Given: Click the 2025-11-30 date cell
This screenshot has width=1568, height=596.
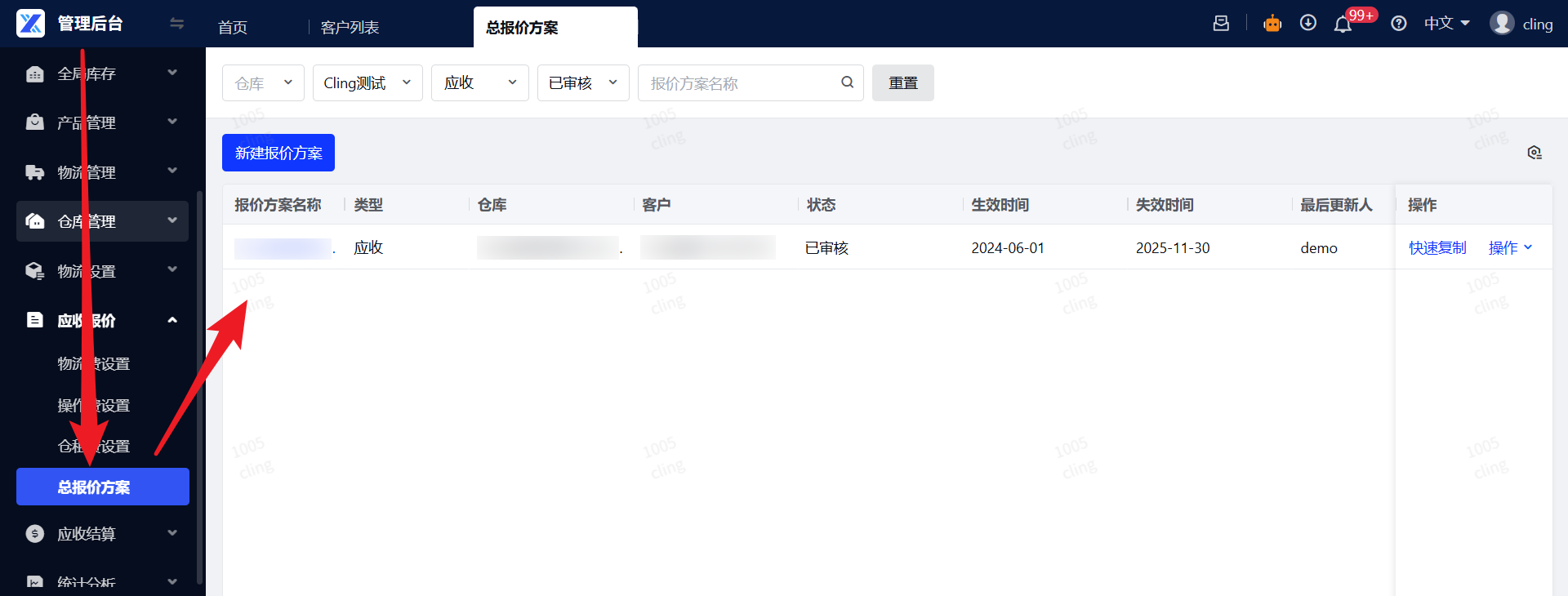Looking at the screenshot, I should [x=1173, y=247].
